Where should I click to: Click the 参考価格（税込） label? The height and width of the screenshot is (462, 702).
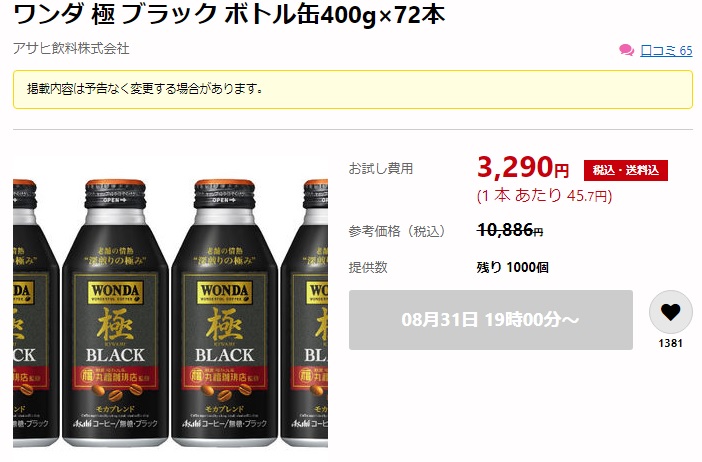[x=397, y=231]
